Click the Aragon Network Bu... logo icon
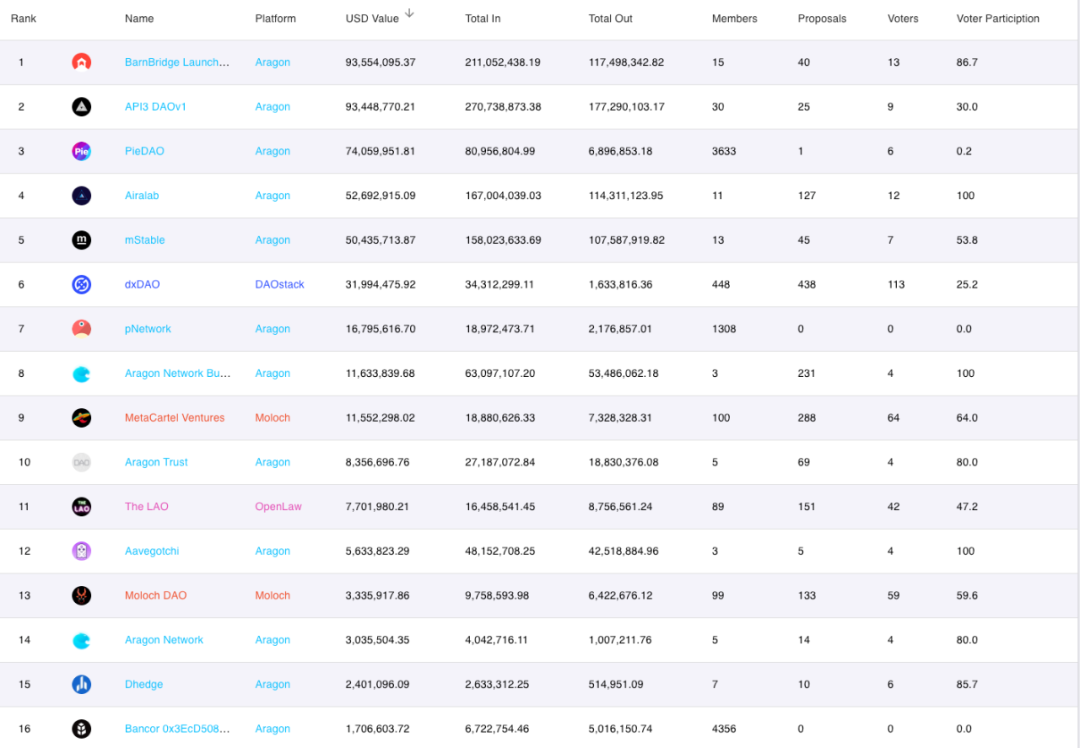Screen dimensions: 1080x748 [x=81, y=373]
